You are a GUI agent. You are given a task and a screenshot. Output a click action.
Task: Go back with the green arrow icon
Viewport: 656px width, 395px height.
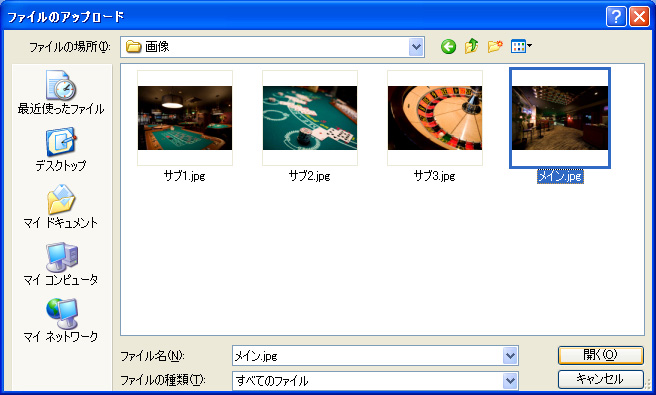[x=448, y=46]
